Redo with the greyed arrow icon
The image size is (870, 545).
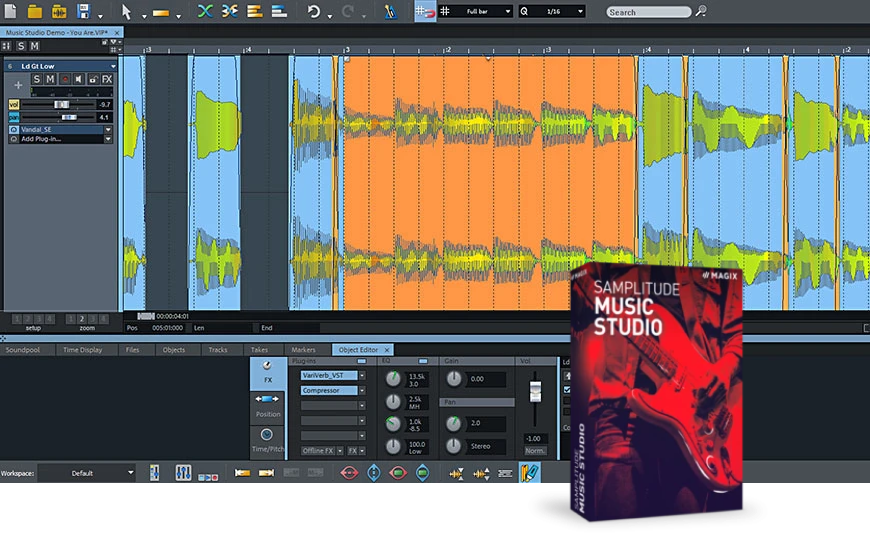click(x=348, y=11)
